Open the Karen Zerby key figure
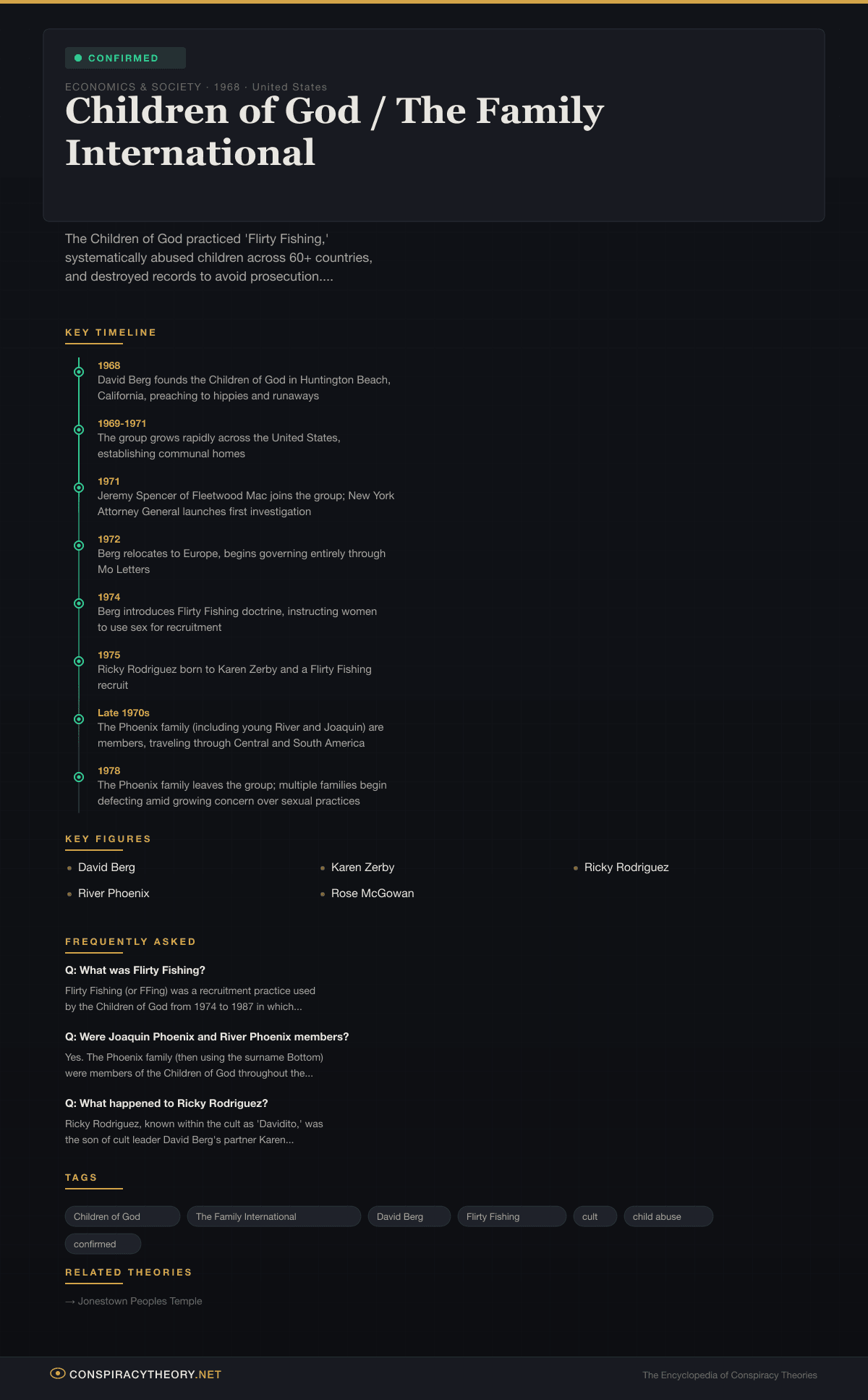Viewport: 868px width, 1400px height. point(362,867)
